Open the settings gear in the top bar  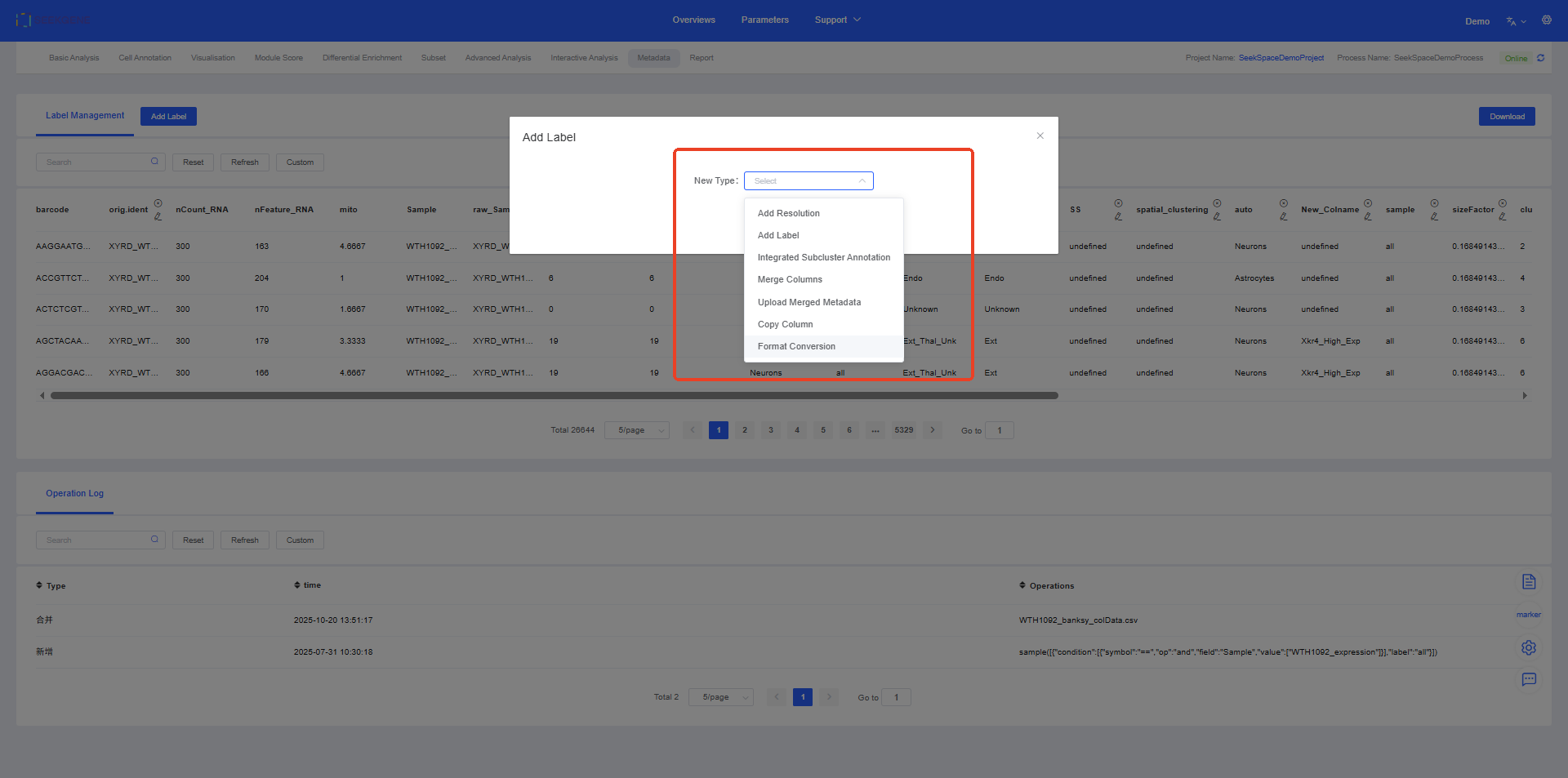1546,20
